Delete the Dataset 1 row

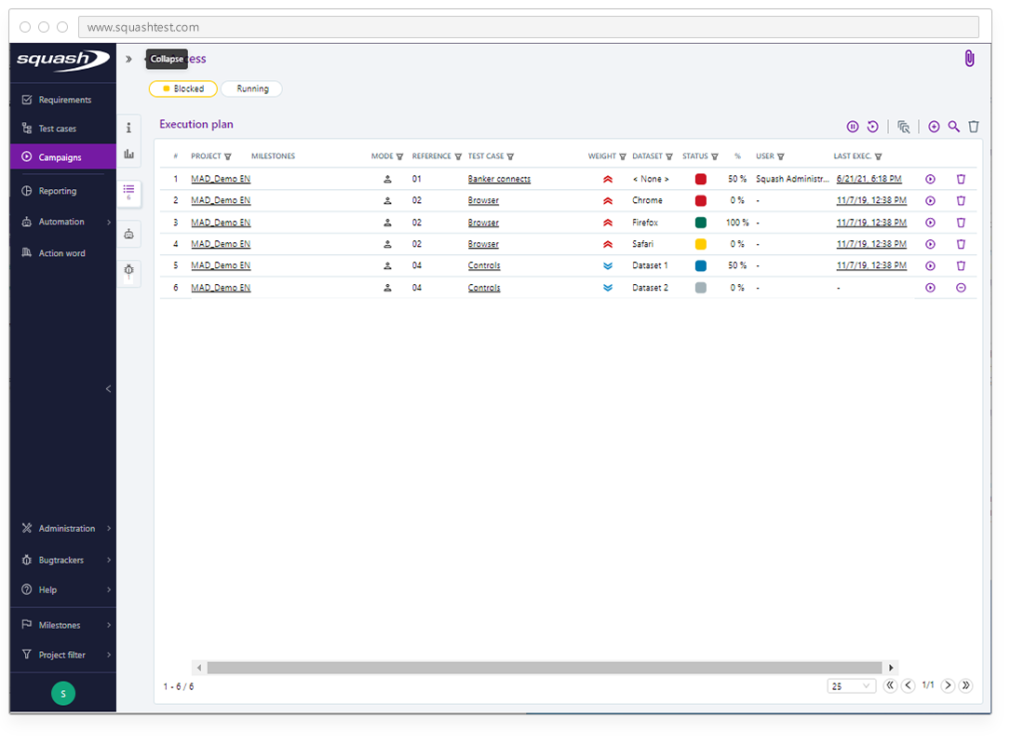pyautogui.click(x=961, y=266)
